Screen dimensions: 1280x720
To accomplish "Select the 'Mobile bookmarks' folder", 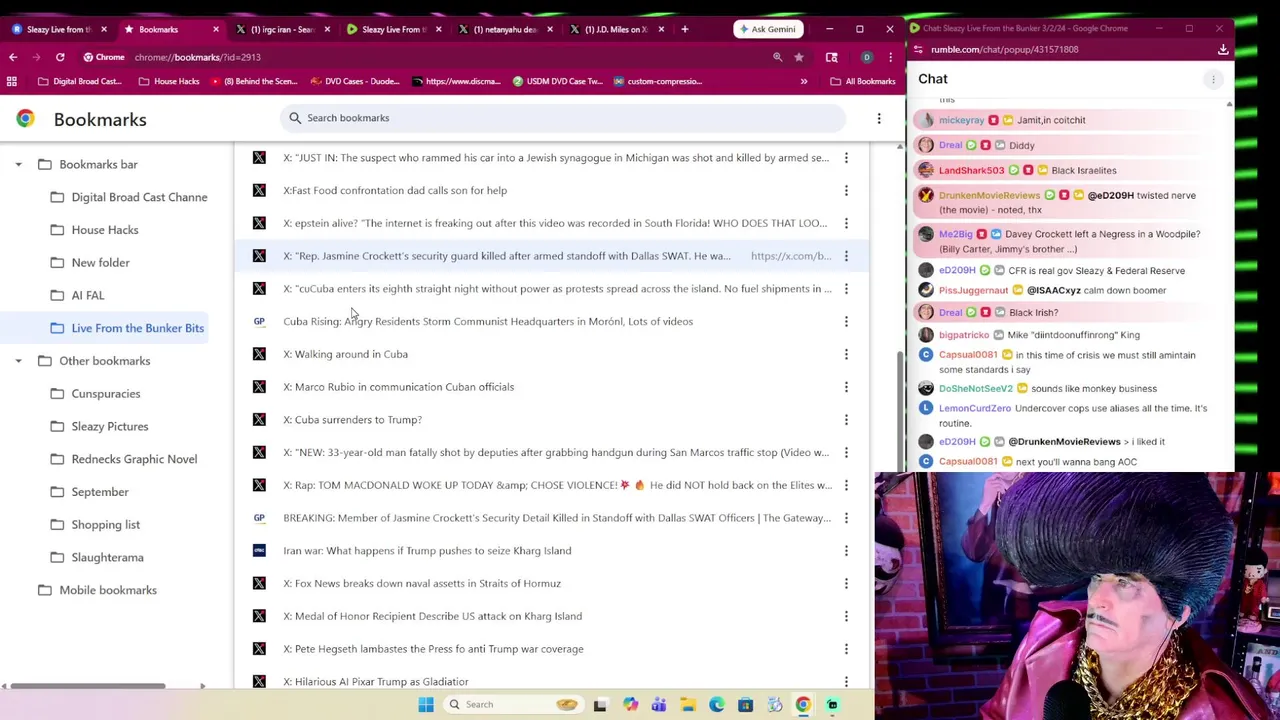I will pyautogui.click(x=108, y=590).
